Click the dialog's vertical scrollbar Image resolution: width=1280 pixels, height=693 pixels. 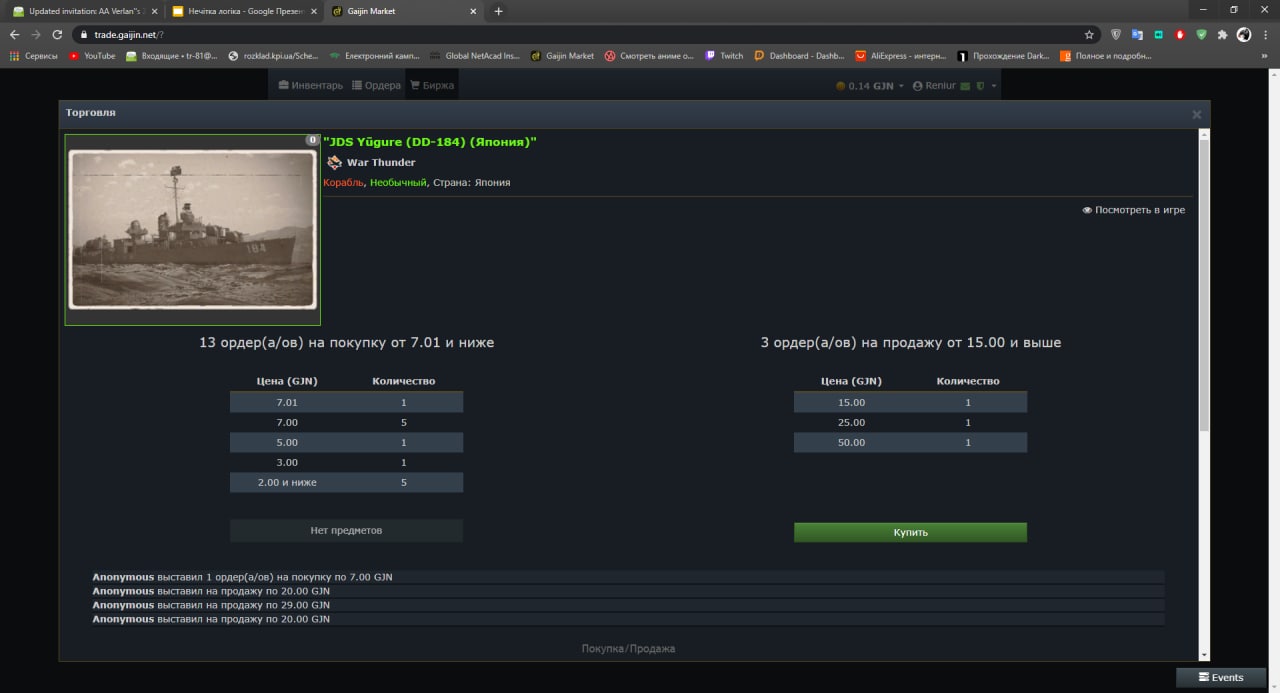pyautogui.click(x=1204, y=285)
